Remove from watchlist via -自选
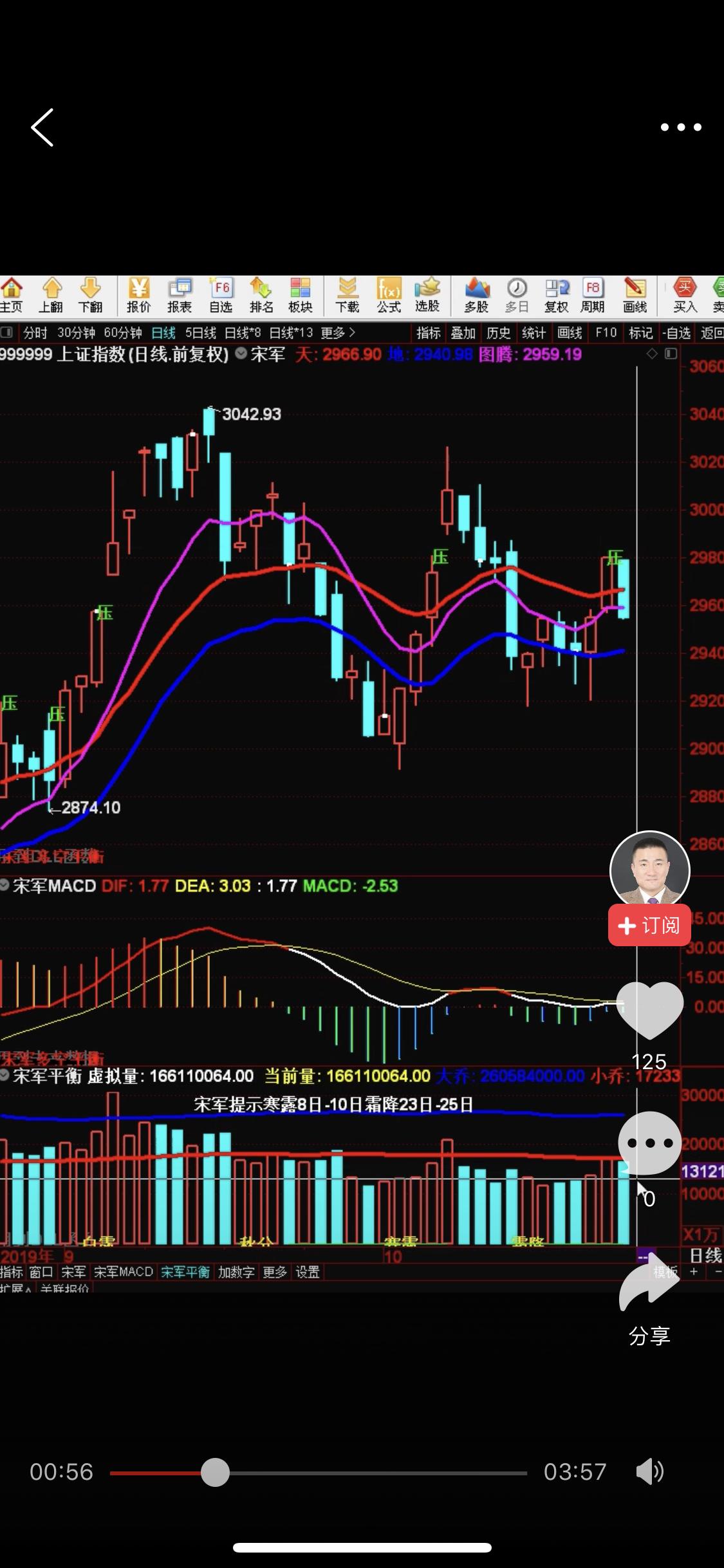The image size is (724, 1568). point(676,333)
